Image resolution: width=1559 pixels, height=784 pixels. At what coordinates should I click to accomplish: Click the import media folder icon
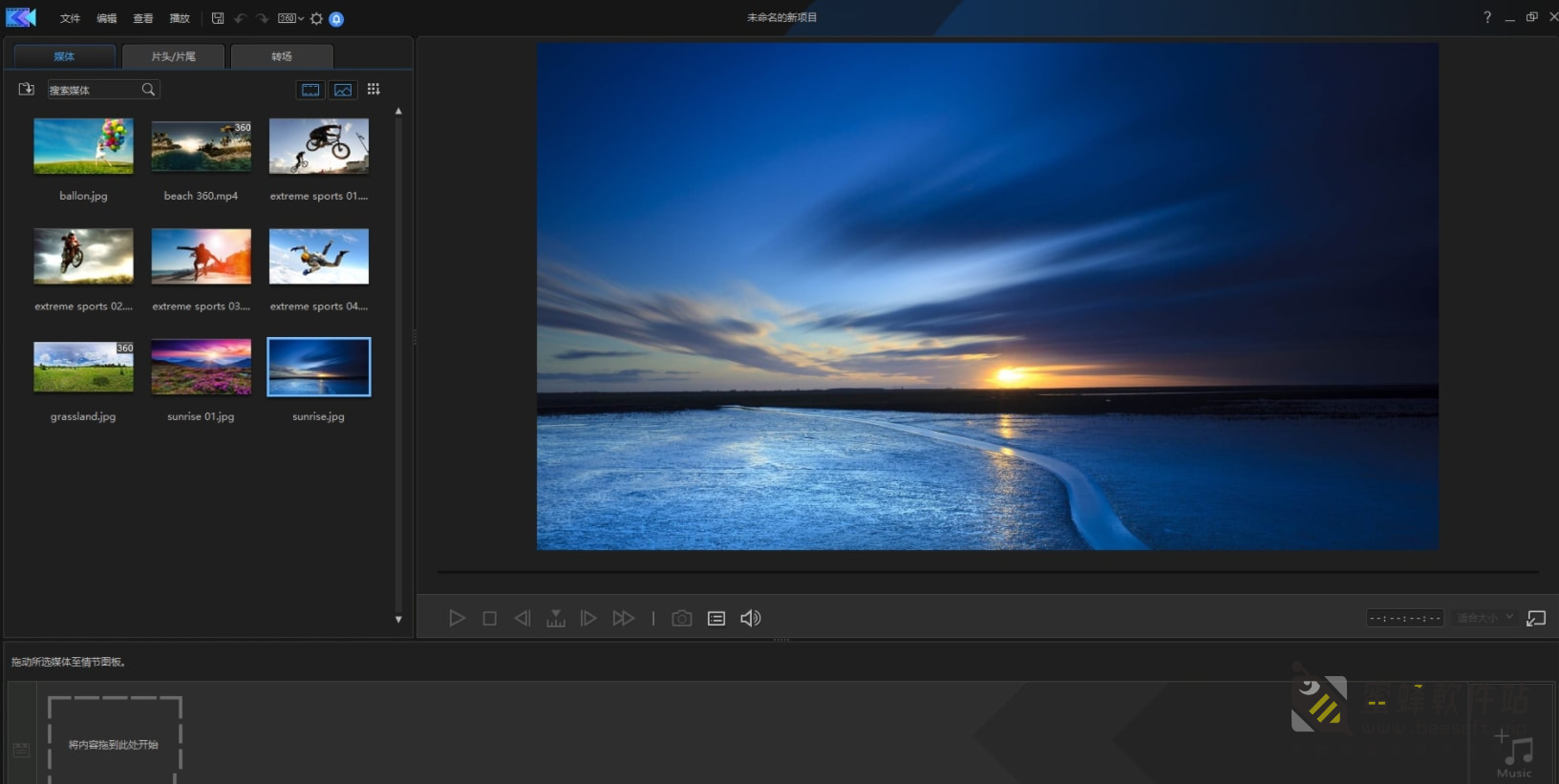coord(27,89)
